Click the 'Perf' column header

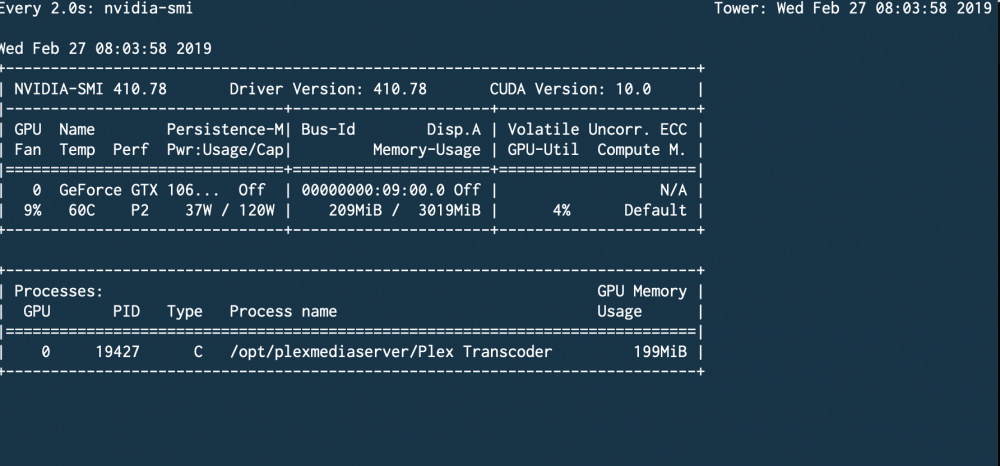click(131, 150)
